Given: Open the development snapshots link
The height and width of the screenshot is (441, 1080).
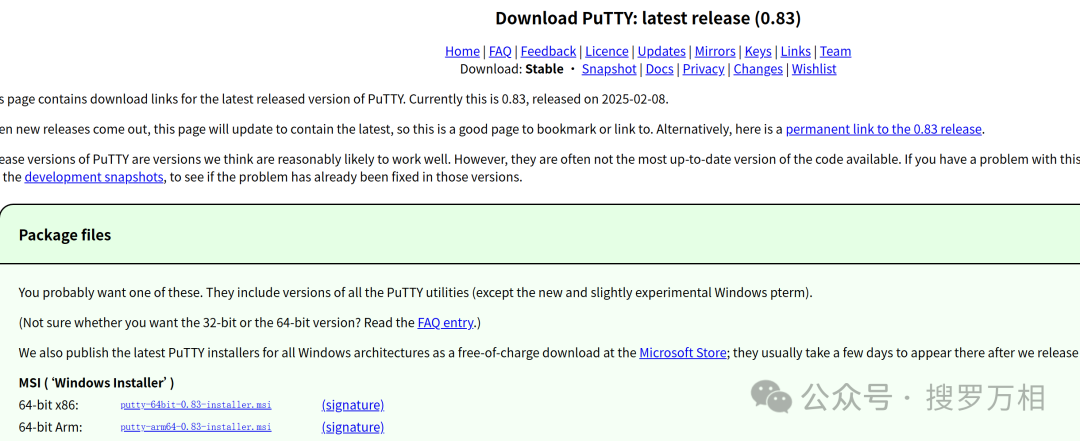Looking at the screenshot, I should 94,177.
